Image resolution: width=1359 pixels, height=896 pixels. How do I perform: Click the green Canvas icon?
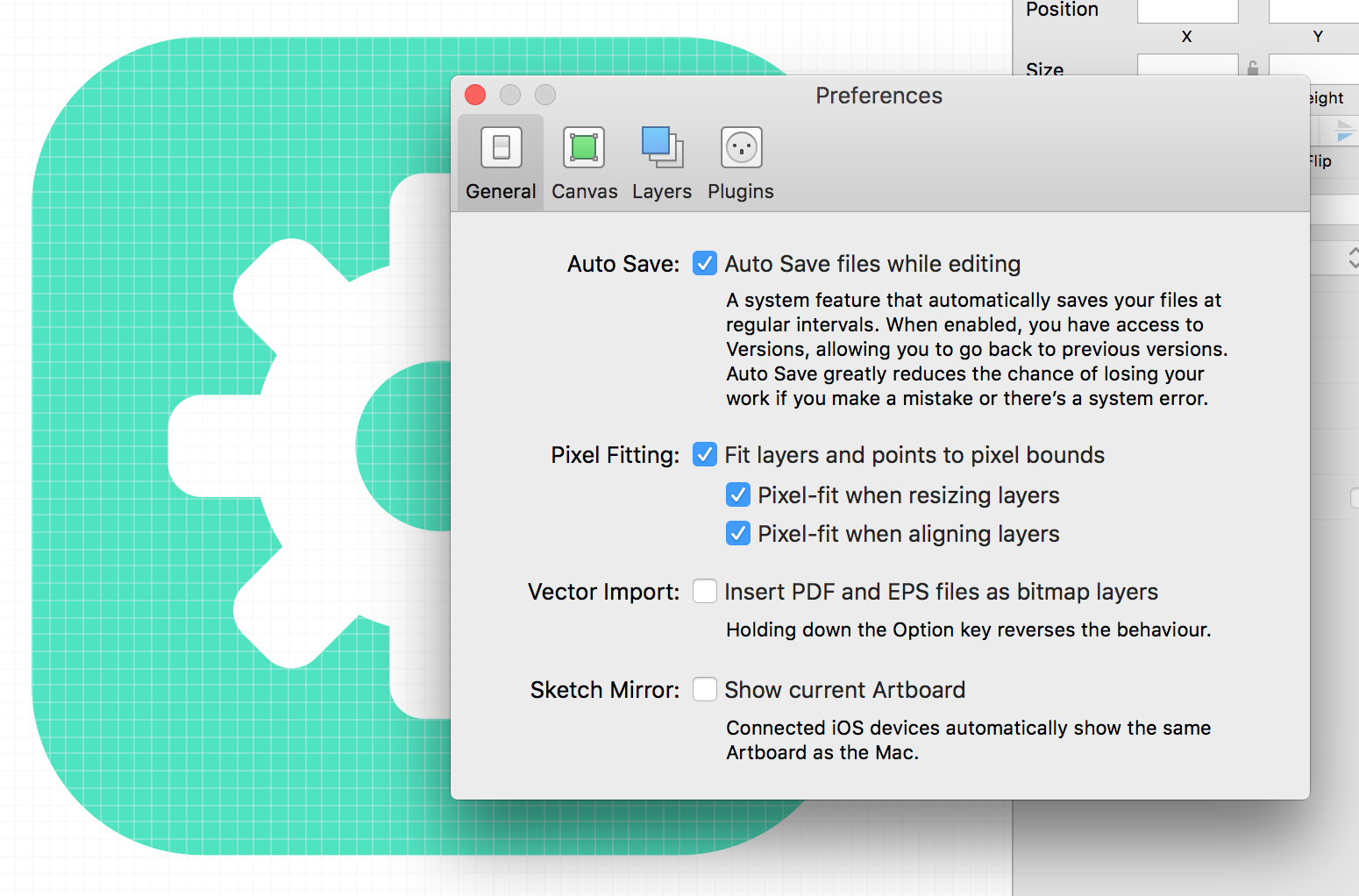pos(584,147)
